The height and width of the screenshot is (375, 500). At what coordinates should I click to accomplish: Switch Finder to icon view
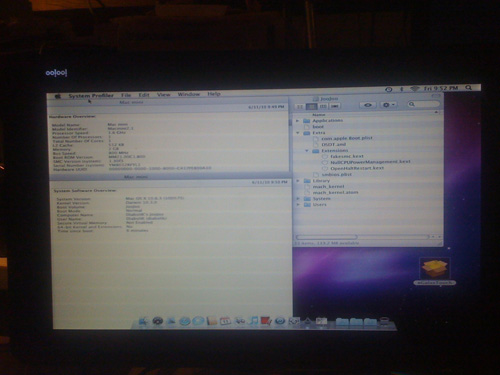pyautogui.click(x=300, y=107)
